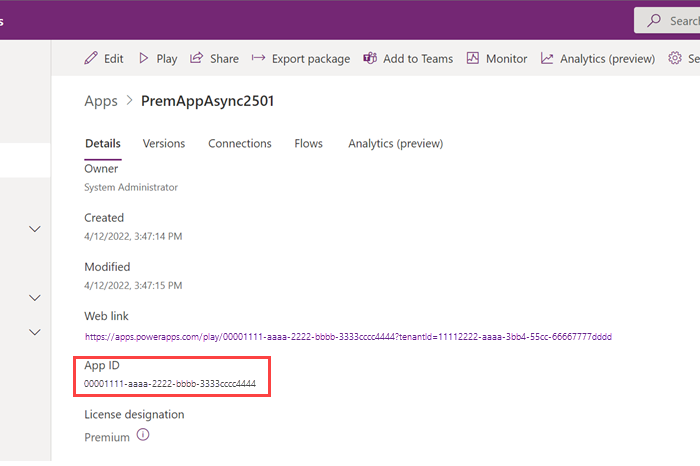Click the Monitor label in the toolbar
Screen dimensions: 700x466
coord(506,59)
